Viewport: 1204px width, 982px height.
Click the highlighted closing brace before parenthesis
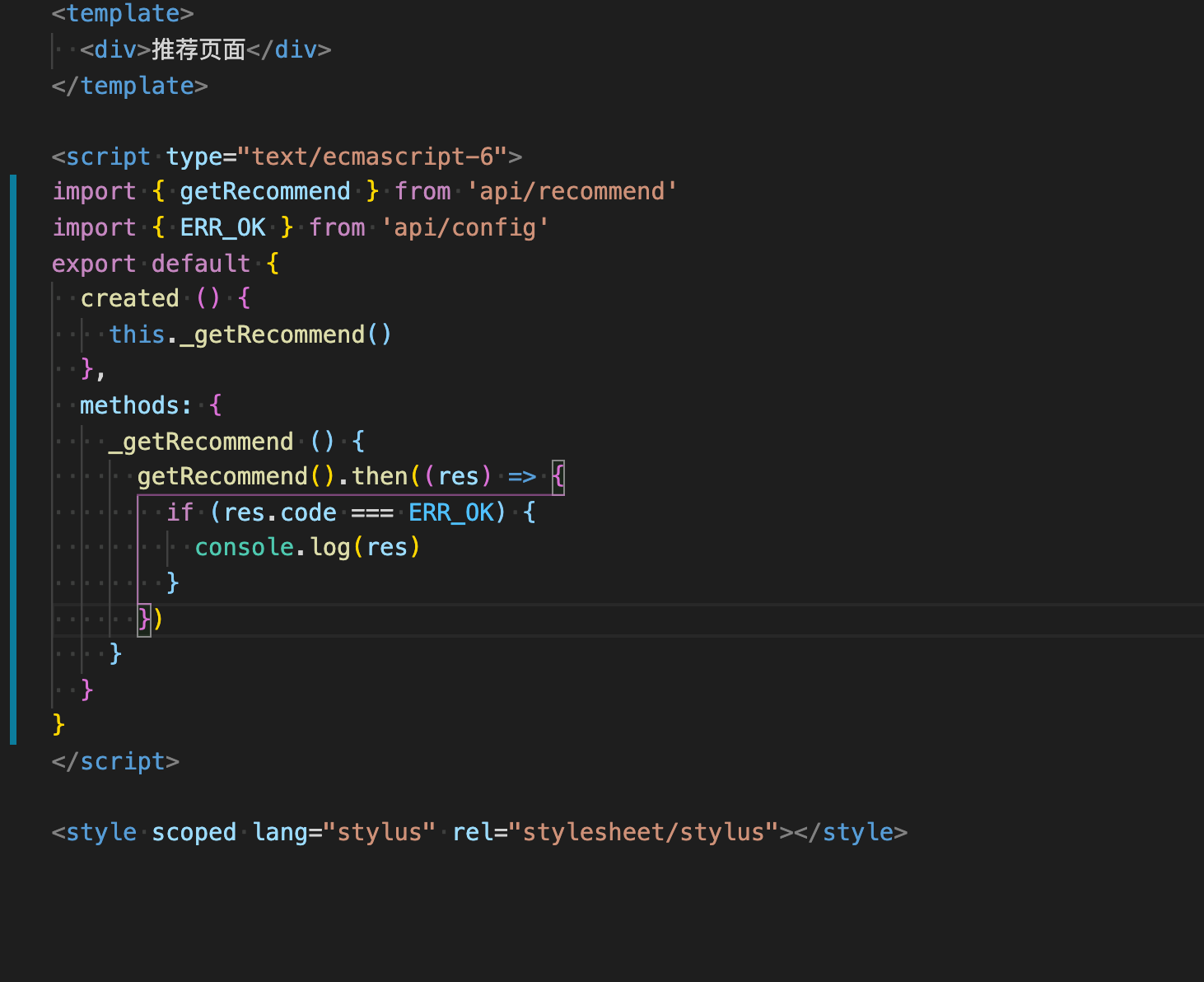[x=144, y=619]
